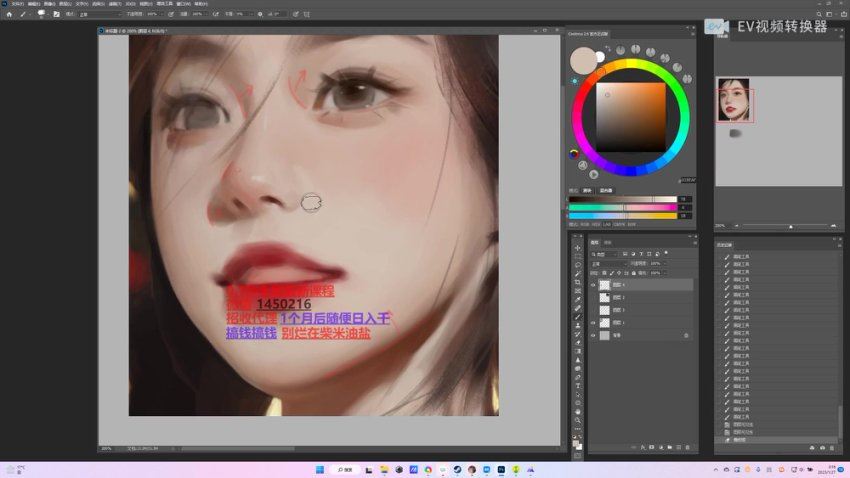Open the 滤镜 (Filter) menu
850x478 pixels.
(115, 4)
